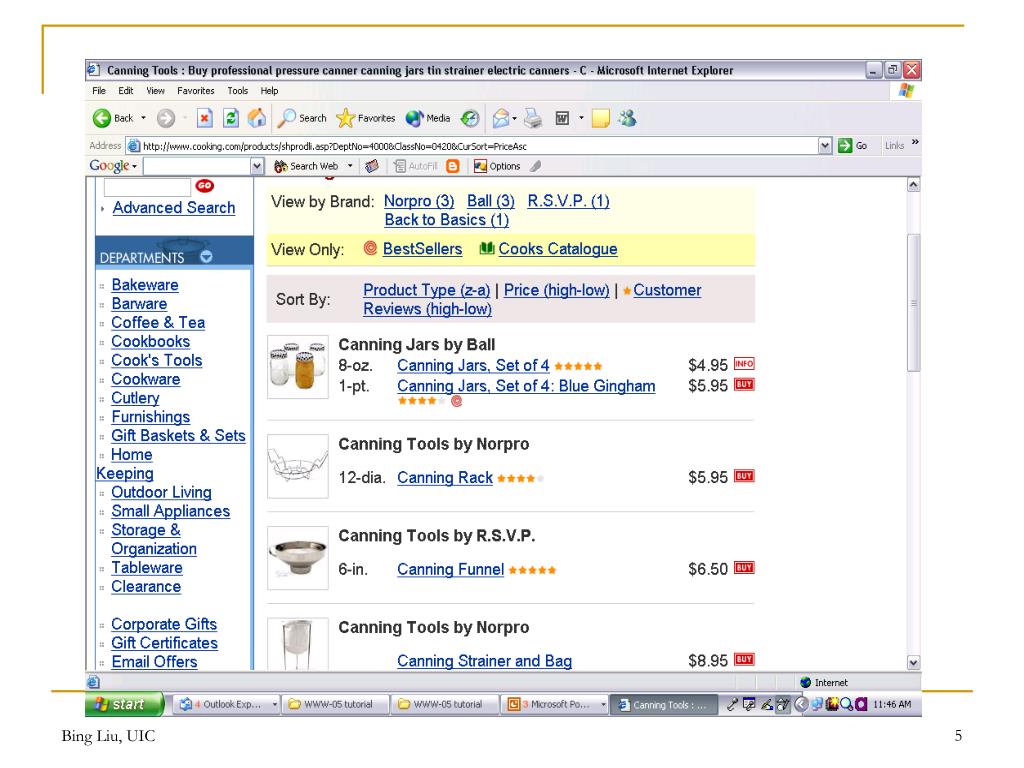
Task: Open the File menu
Action: click(x=99, y=91)
